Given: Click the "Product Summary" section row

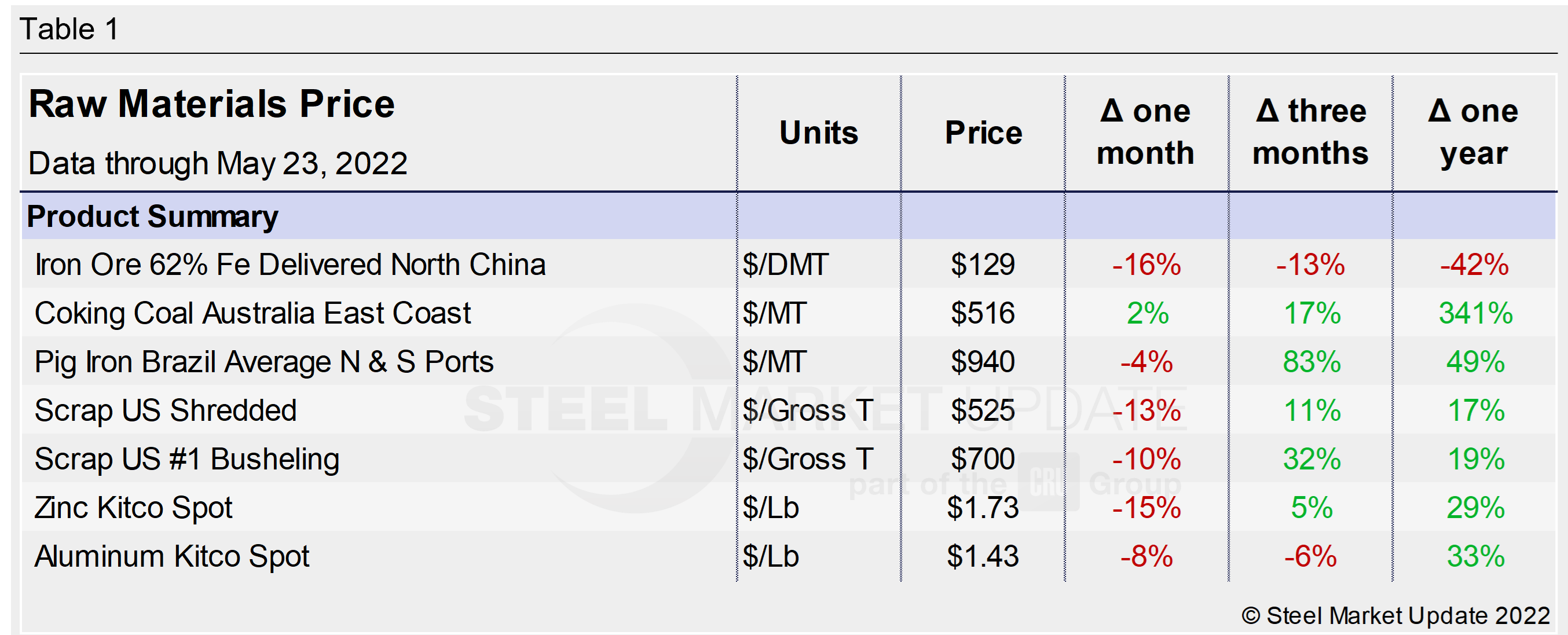Looking at the screenshot, I should 153,216.
